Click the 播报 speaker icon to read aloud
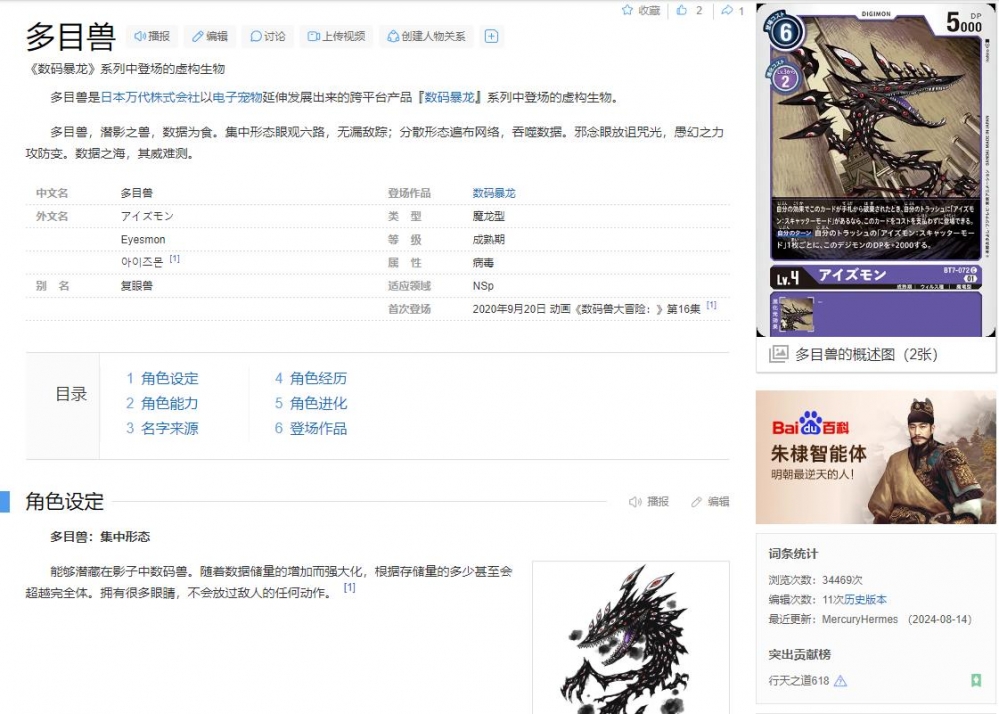This screenshot has height=714, width=999. point(142,36)
